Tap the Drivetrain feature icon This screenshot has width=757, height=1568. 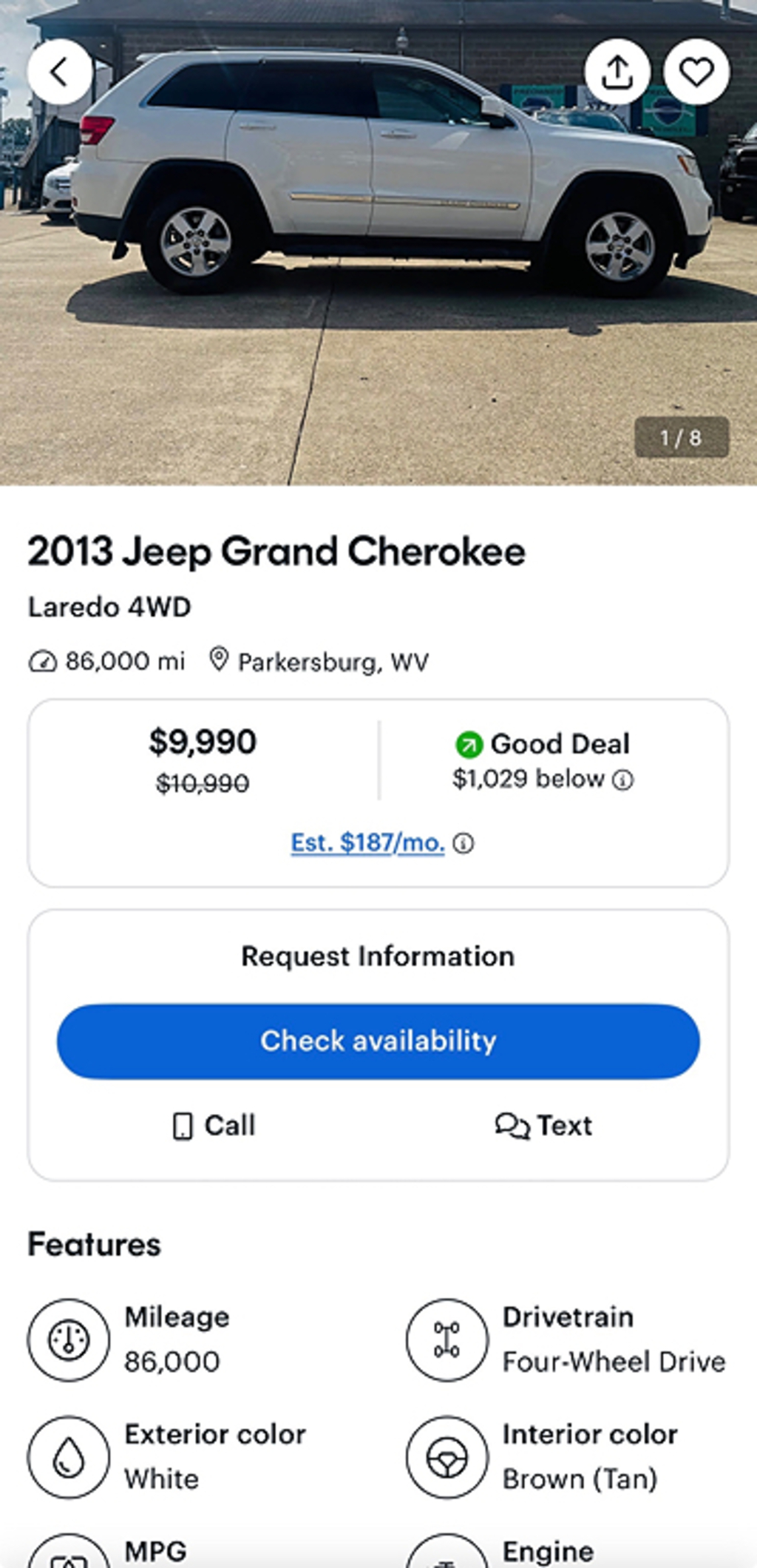click(x=447, y=1339)
